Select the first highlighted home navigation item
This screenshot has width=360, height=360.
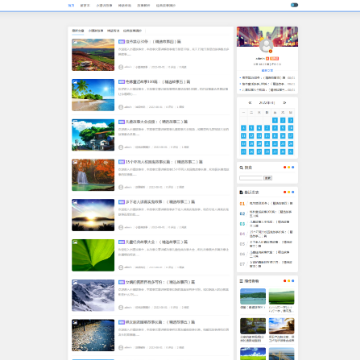point(71,5)
